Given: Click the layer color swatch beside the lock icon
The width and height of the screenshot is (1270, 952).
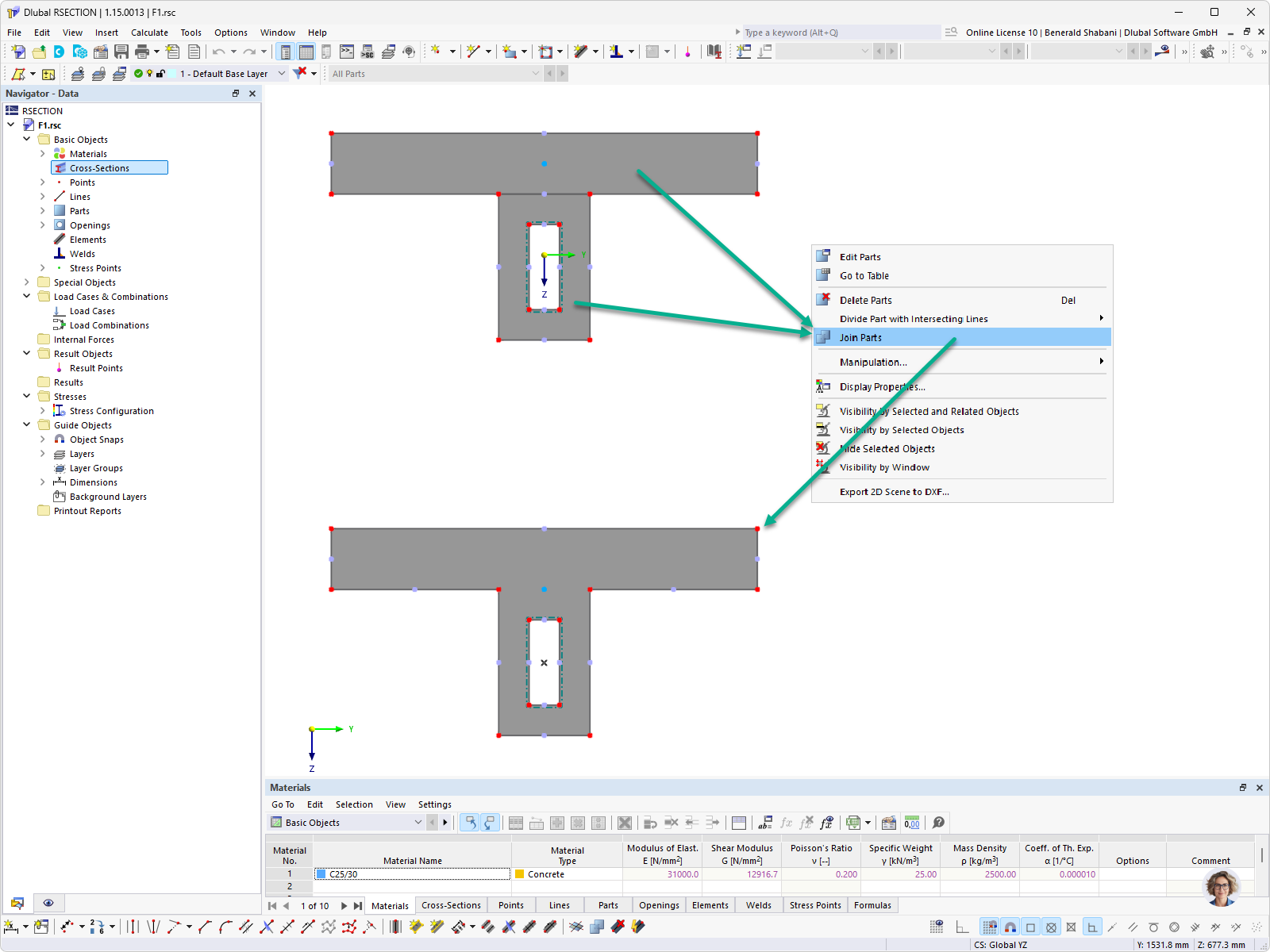Looking at the screenshot, I should point(172,74).
